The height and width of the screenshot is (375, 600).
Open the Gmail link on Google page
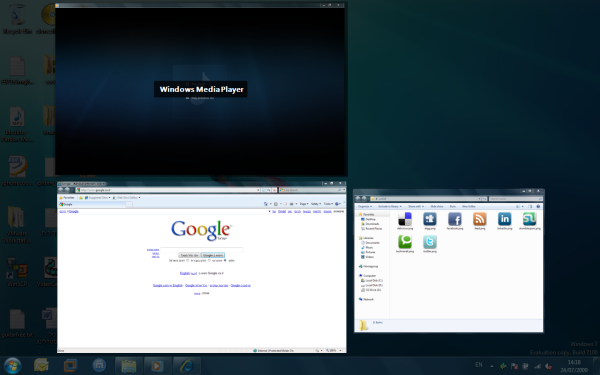282,211
